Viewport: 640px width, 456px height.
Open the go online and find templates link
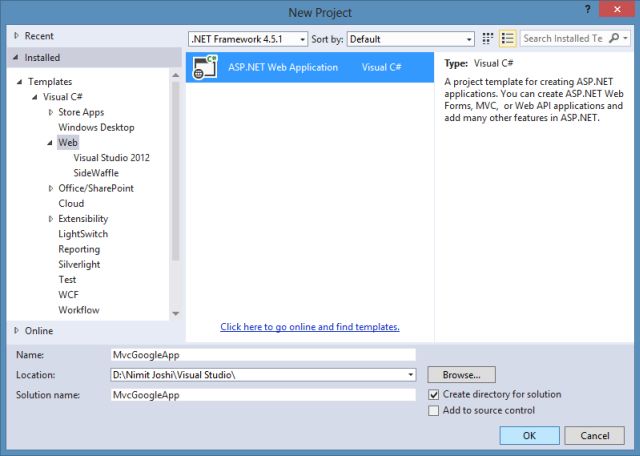click(310, 327)
